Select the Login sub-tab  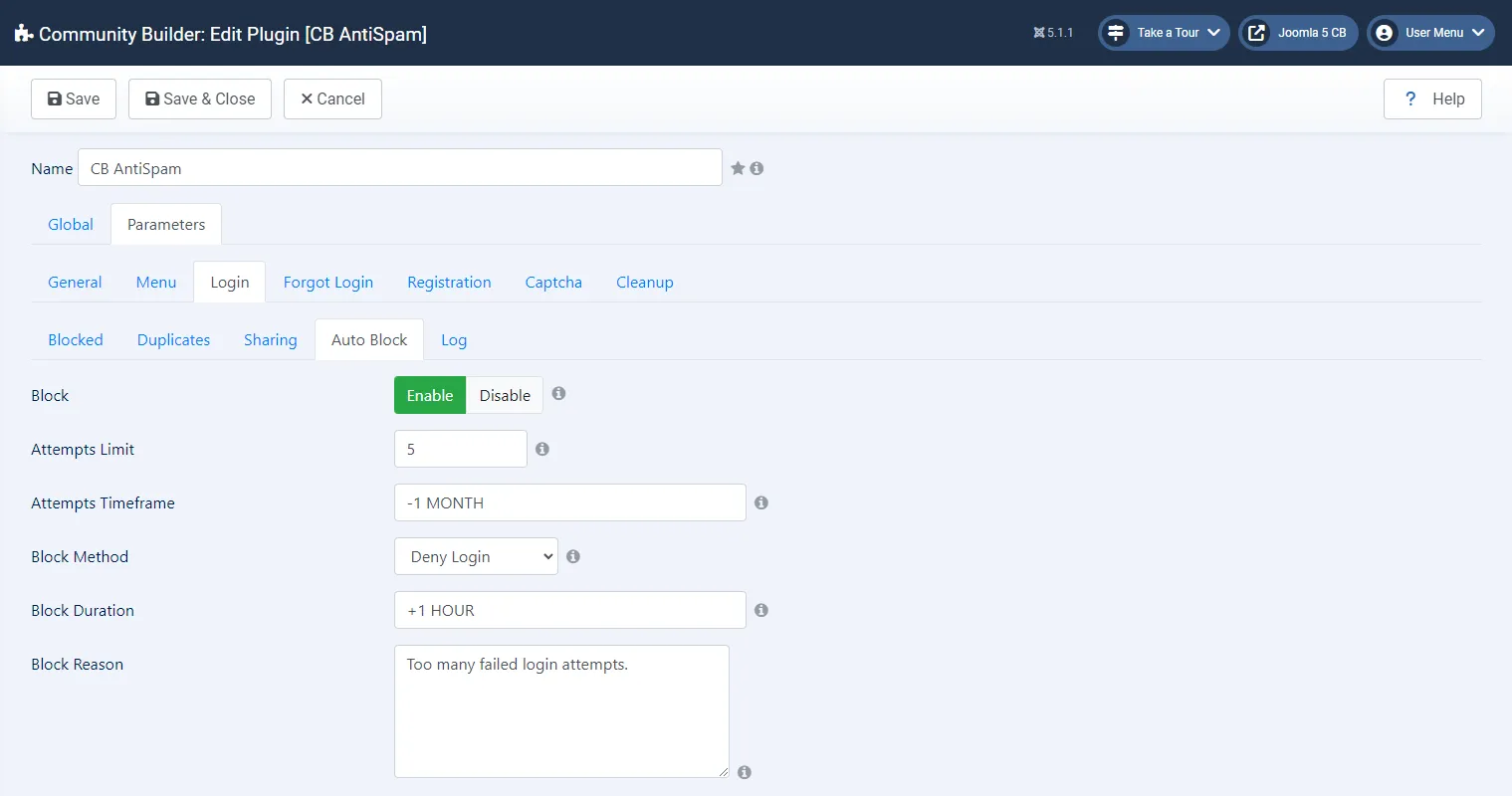(x=230, y=282)
